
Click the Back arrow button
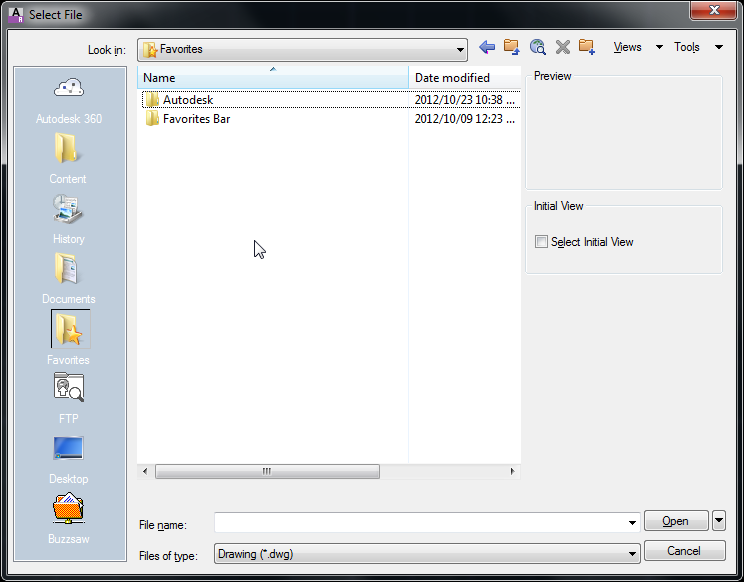(x=487, y=47)
